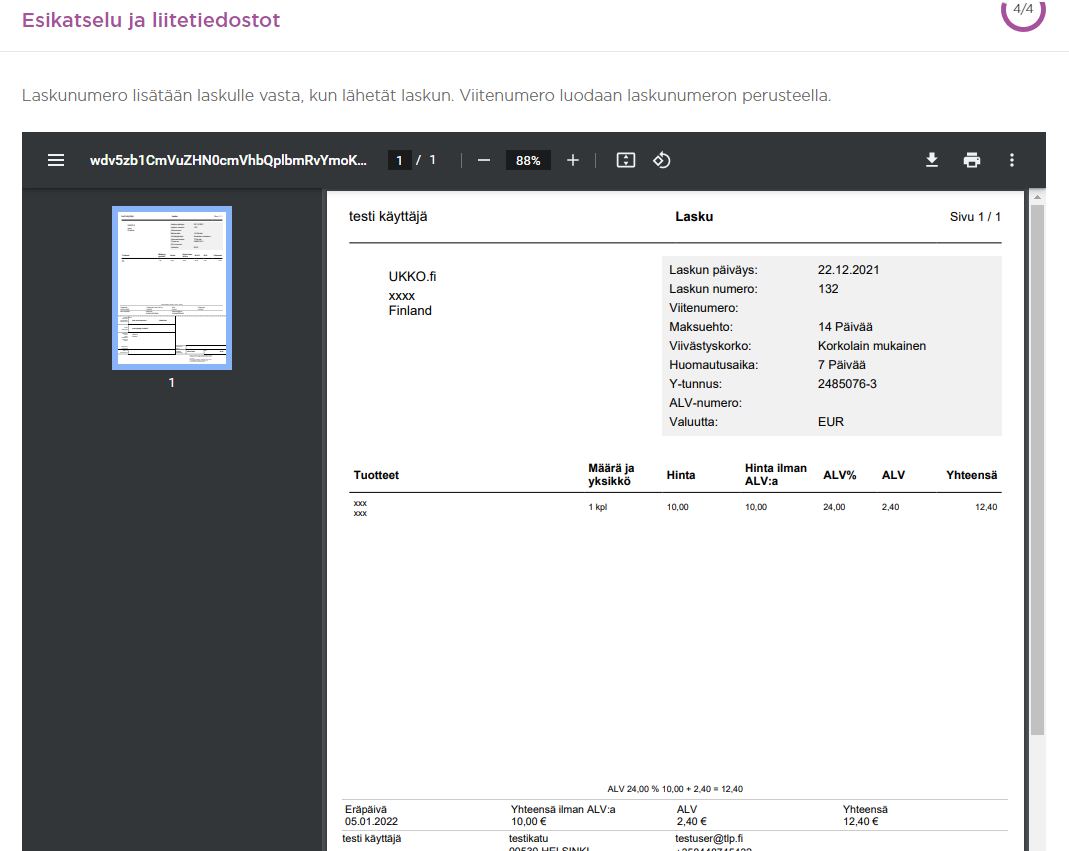The width and height of the screenshot is (1069, 851).
Task: Toggle the PDF sidebar menu icon
Action: (56, 160)
